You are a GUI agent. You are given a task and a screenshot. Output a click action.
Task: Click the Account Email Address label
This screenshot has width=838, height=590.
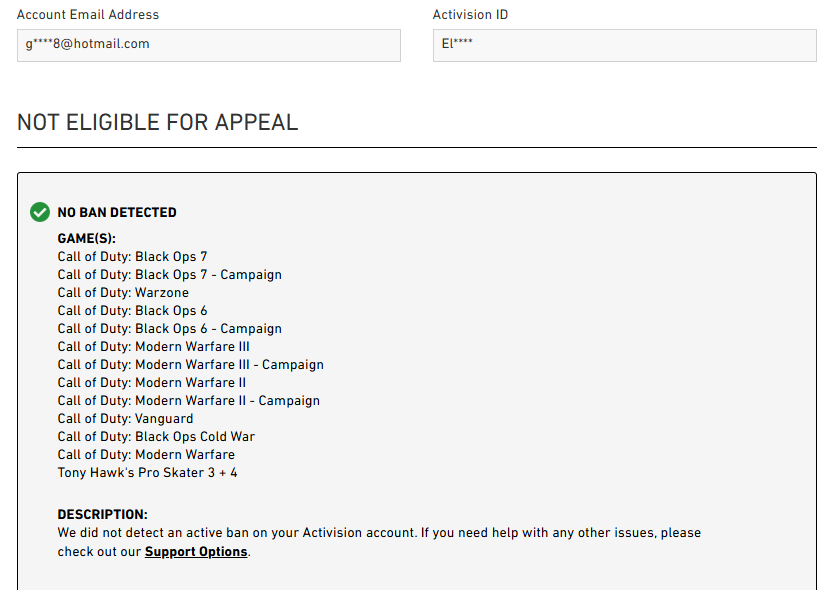[x=88, y=14]
